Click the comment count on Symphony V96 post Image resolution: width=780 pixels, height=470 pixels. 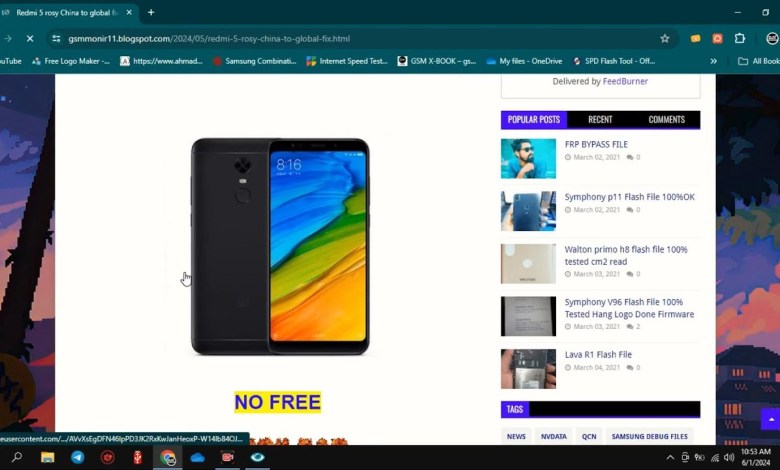click(633, 327)
